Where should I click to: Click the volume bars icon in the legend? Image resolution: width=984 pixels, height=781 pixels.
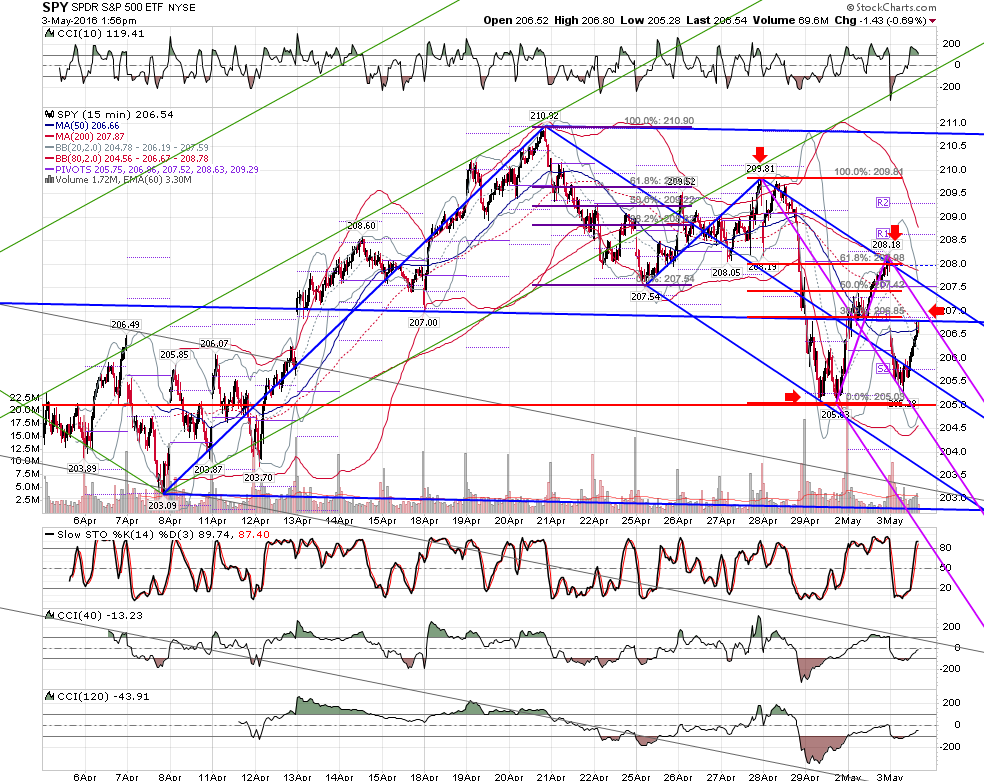point(50,179)
